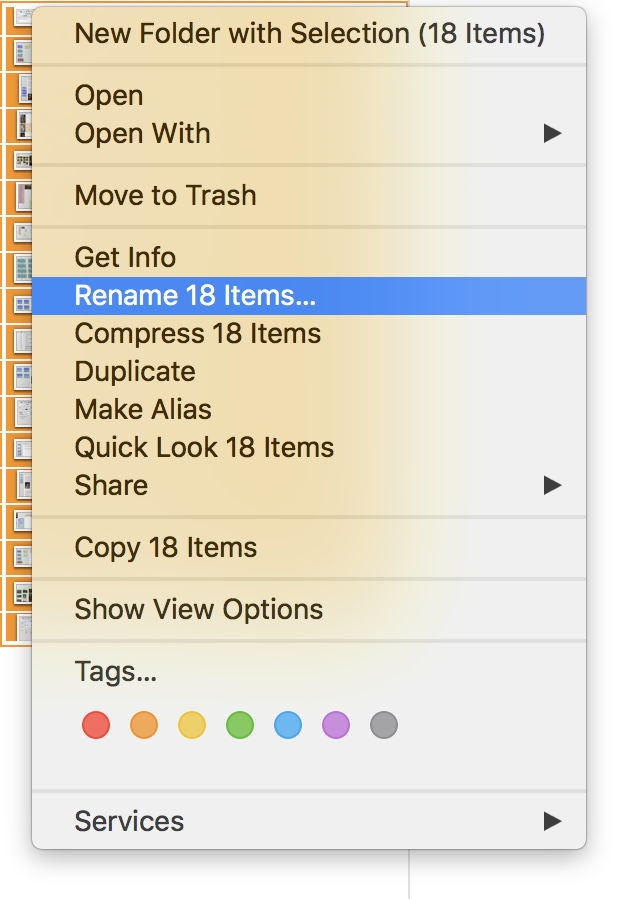Choose Rename 18 Items option

195,295
